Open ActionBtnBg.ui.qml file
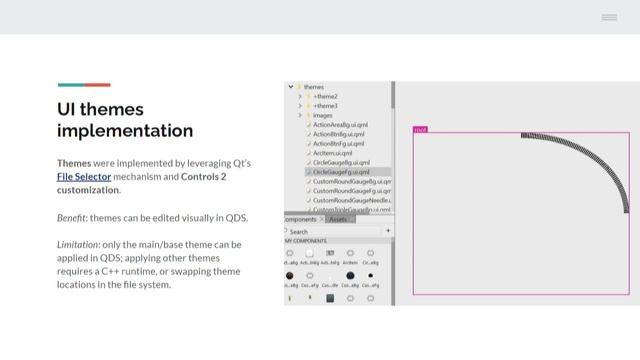Screen dimensions: 640x360 tap(339, 134)
